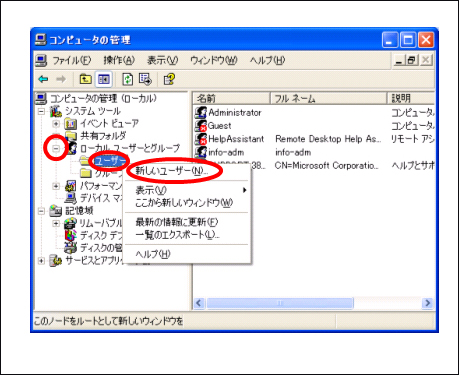459x375 pixels.
Task: Expand the Removable Storage (リムーバブル) node
Action: pos(56,223)
